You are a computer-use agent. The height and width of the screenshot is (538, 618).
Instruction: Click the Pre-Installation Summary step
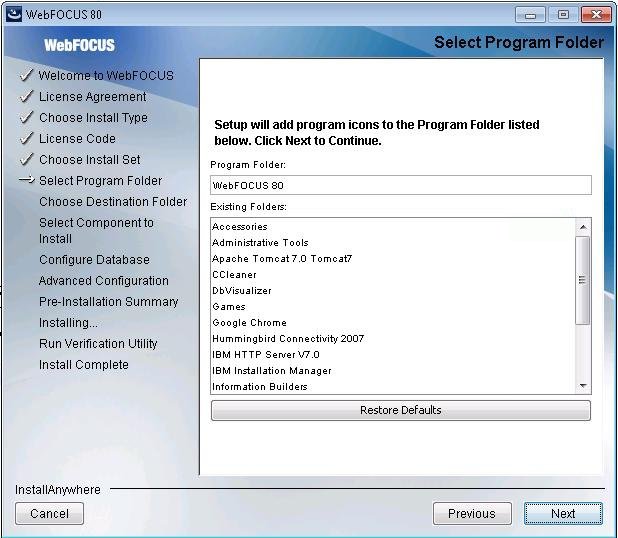[x=108, y=302]
